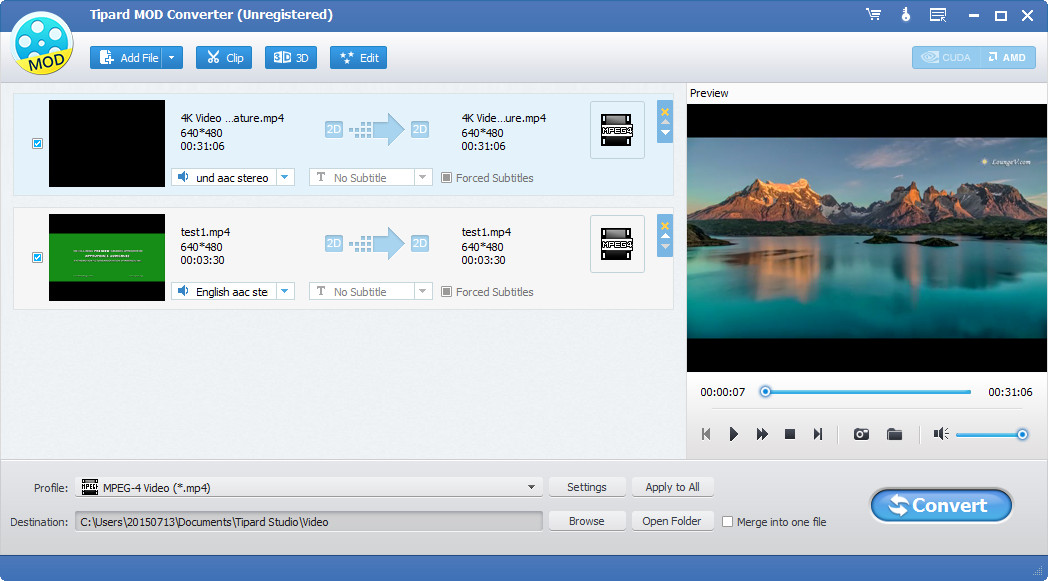Play the preview video
This screenshot has height=581, width=1048.
733,434
